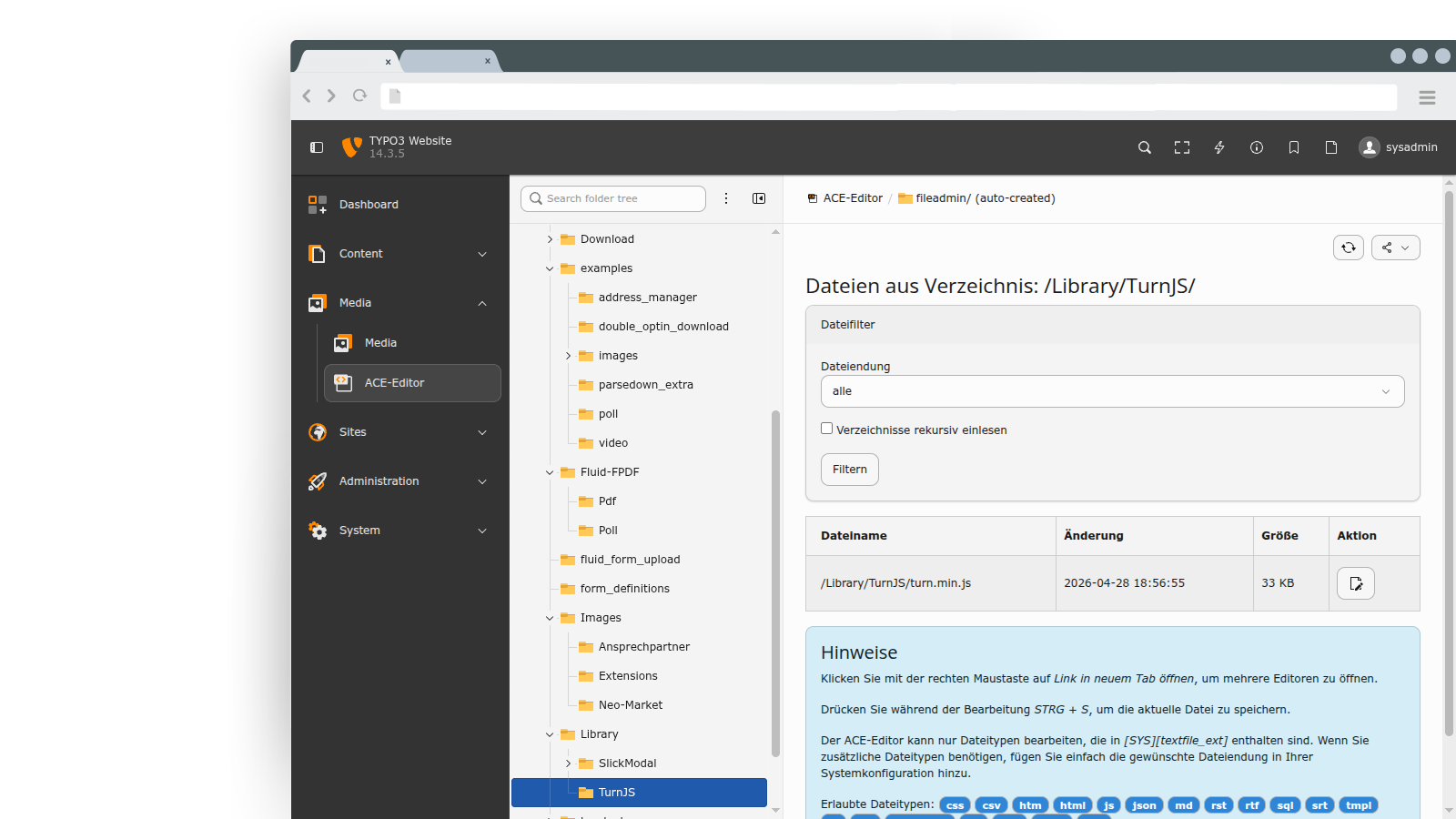The width and height of the screenshot is (1456, 819).
Task: Open the backend search magnifier icon
Action: coord(1145,147)
